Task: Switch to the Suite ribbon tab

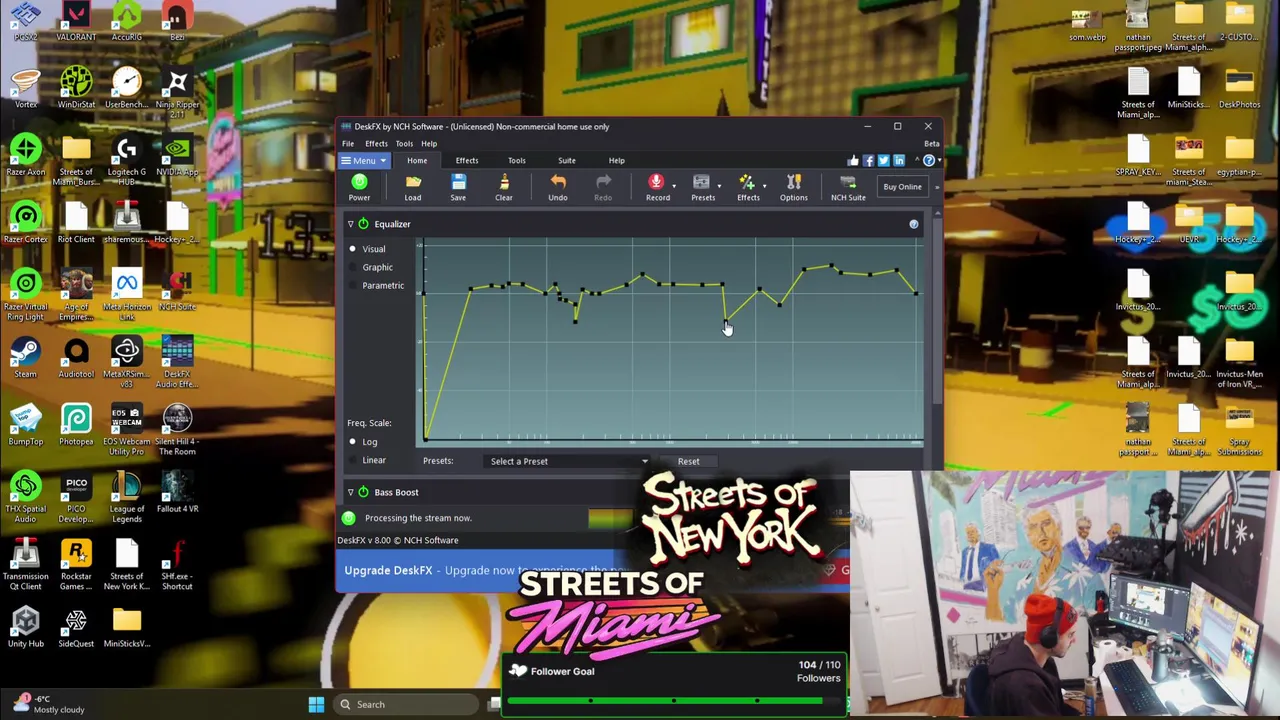Action: pos(567,161)
